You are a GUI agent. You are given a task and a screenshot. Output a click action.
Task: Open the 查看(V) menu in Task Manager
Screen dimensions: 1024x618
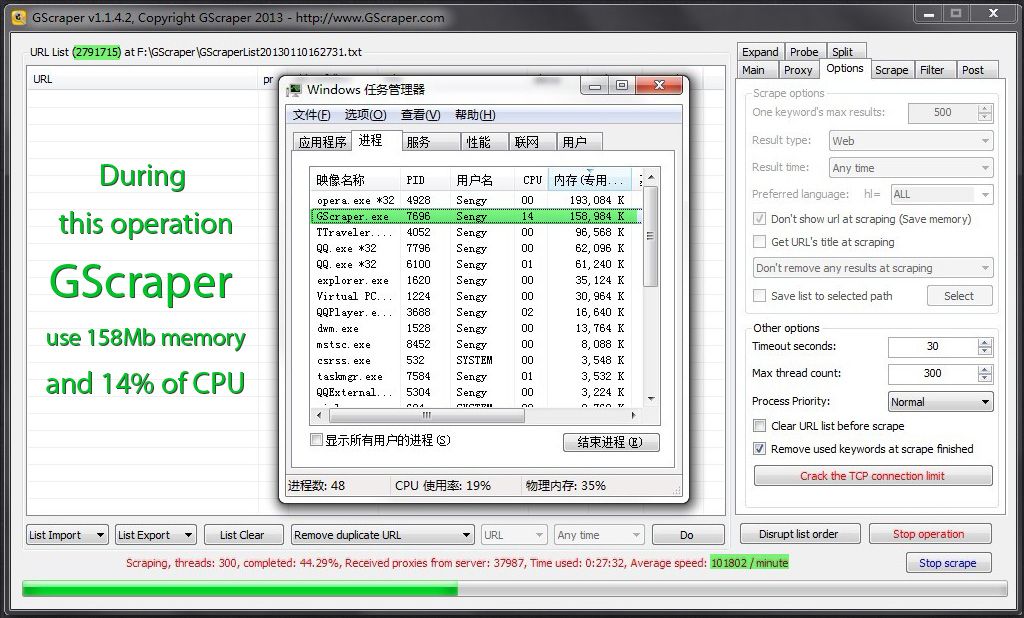click(421, 115)
